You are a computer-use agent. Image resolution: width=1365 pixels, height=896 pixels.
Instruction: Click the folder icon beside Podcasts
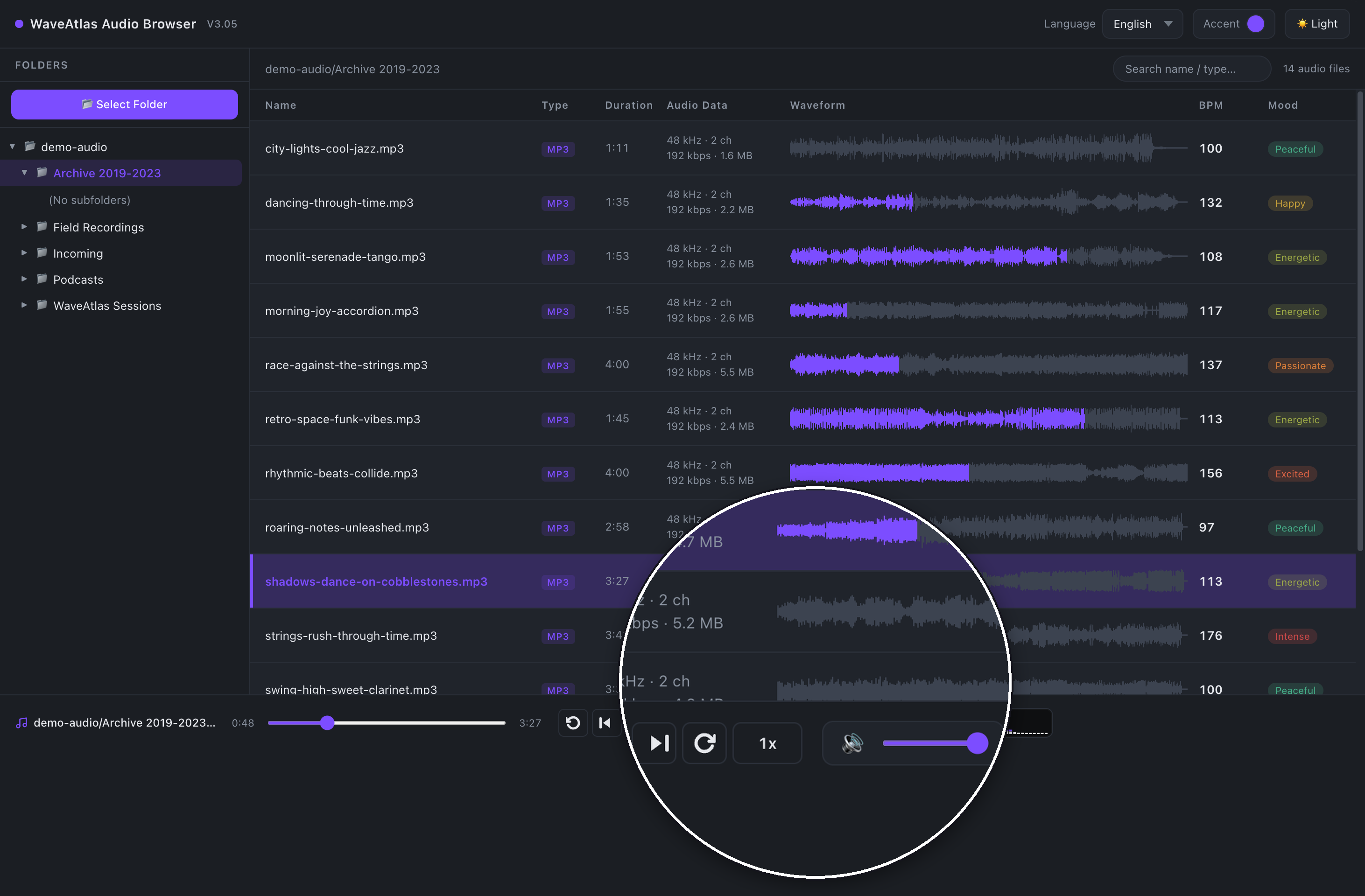click(41, 279)
